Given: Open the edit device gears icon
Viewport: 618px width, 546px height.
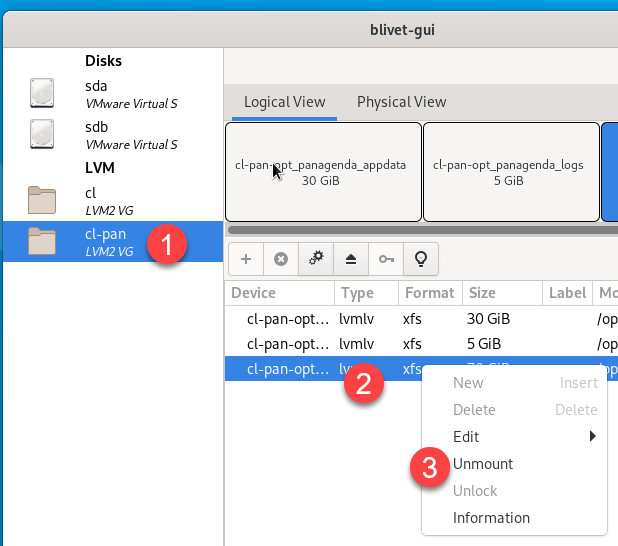Looking at the screenshot, I should 316,259.
